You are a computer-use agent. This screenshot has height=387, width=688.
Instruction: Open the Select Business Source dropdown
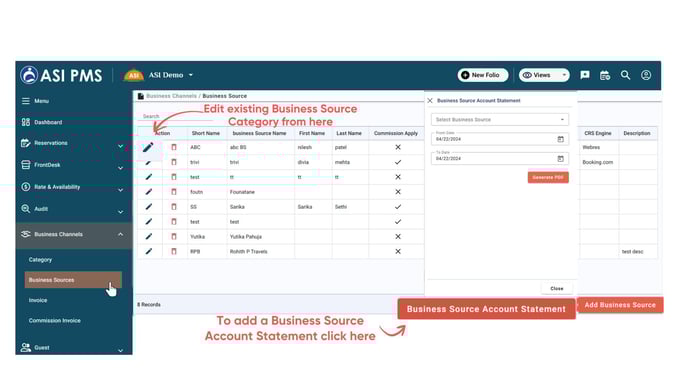click(x=500, y=119)
